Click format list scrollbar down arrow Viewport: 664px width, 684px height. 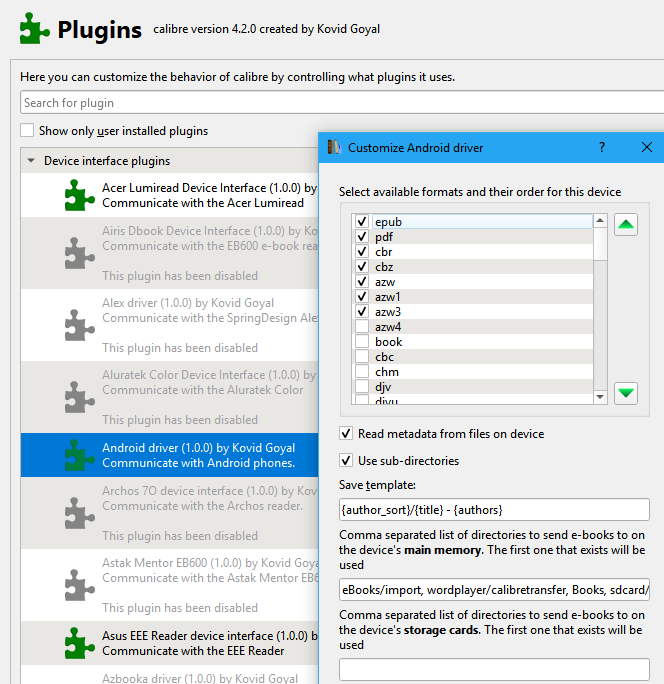(600, 397)
